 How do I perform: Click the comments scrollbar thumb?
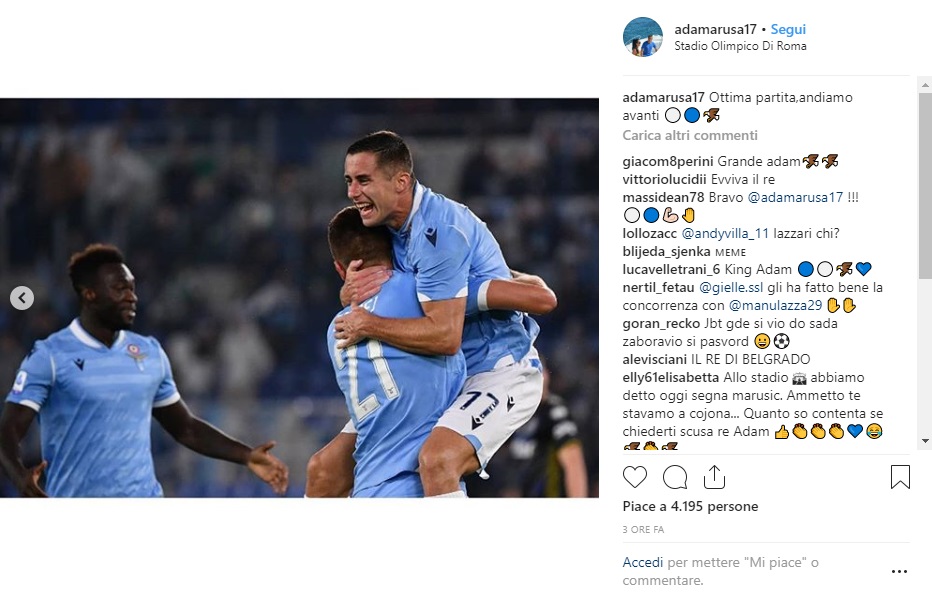click(x=925, y=186)
